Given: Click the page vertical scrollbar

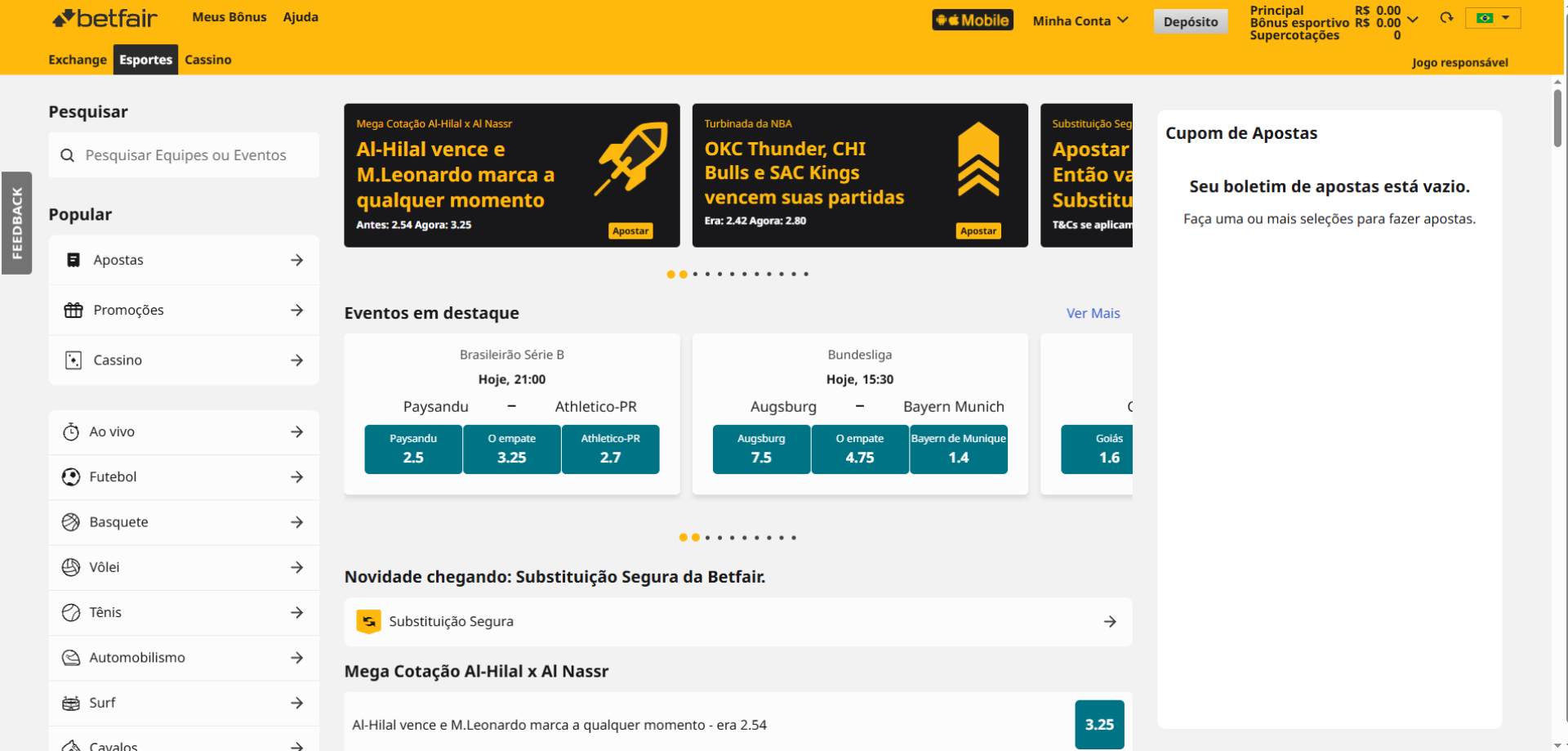Looking at the screenshot, I should (x=1557, y=118).
